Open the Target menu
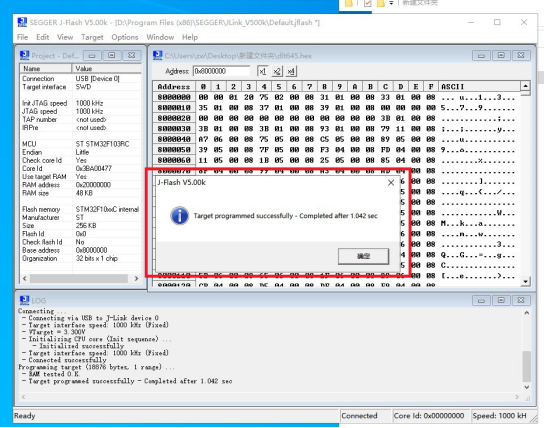Screen dimensions: 544x428 (92, 37)
